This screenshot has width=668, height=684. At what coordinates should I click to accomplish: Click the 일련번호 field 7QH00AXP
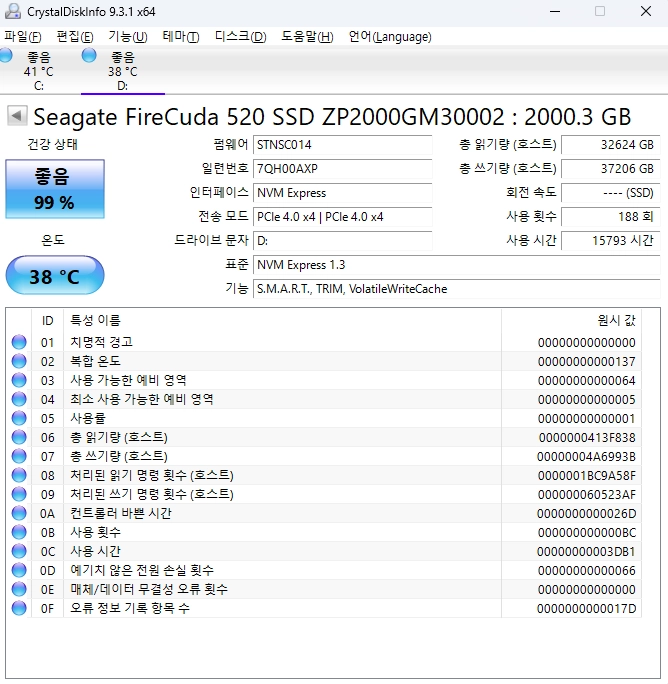click(x=343, y=169)
